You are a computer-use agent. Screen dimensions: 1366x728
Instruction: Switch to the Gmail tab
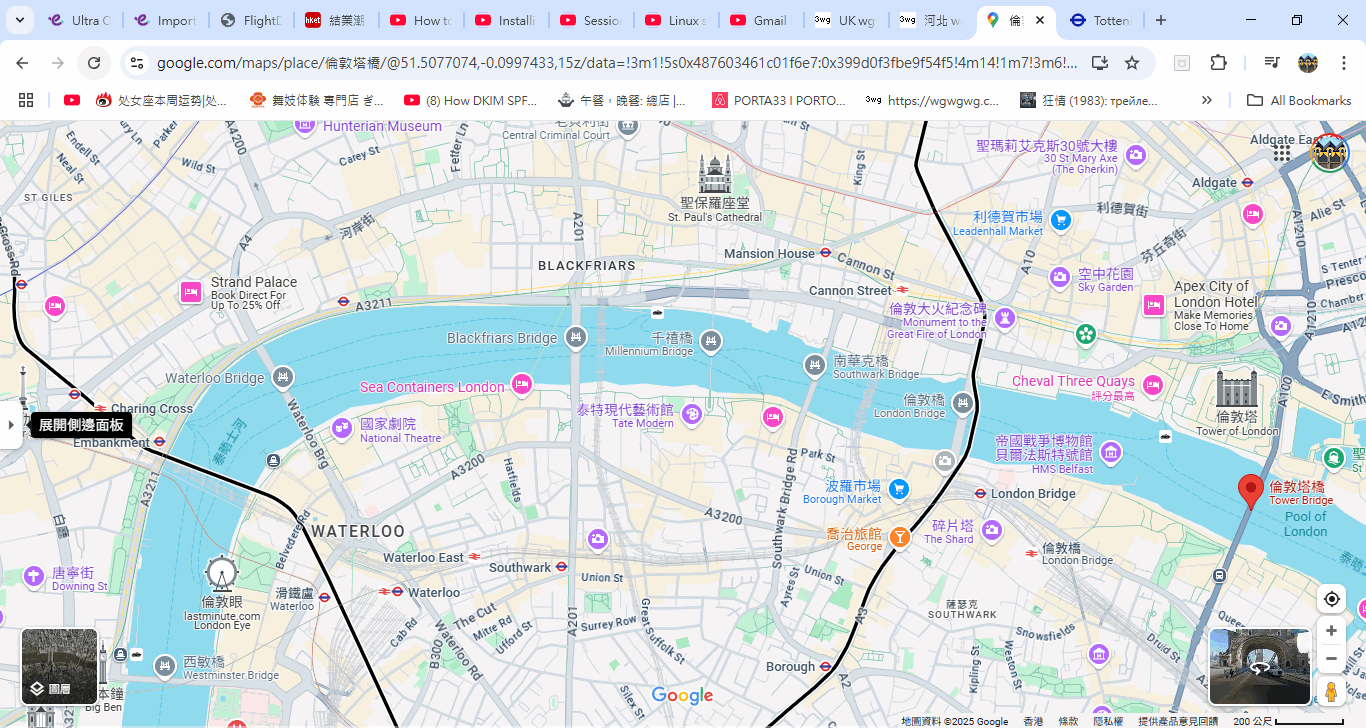click(760, 20)
